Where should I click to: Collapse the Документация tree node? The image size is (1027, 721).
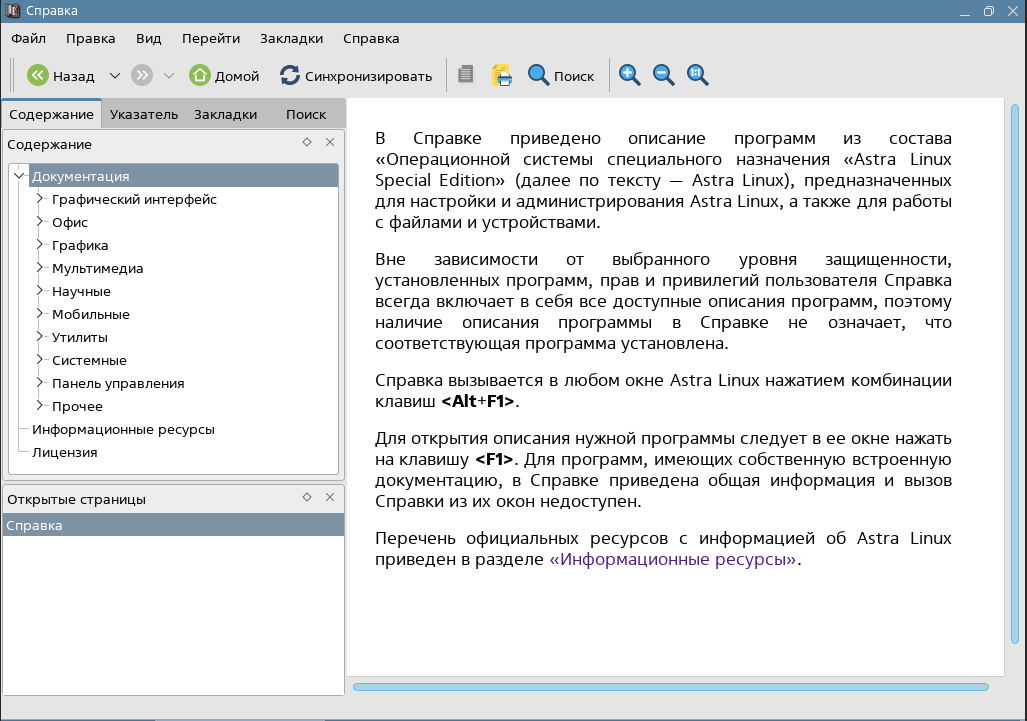(x=19, y=176)
